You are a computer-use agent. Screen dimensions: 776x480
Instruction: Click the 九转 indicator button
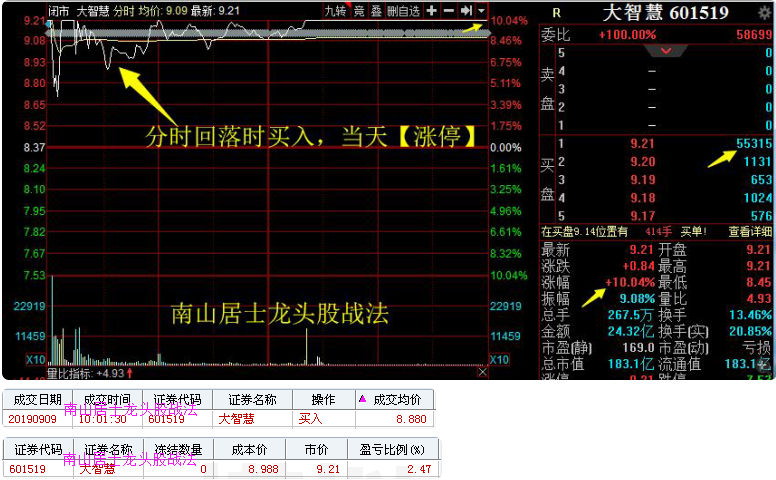tap(335, 11)
